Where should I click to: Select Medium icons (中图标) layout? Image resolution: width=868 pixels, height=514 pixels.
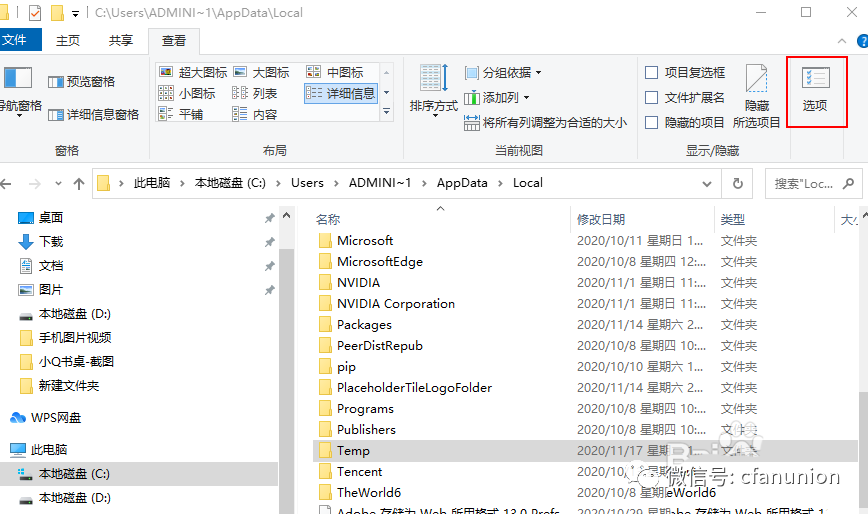335,72
